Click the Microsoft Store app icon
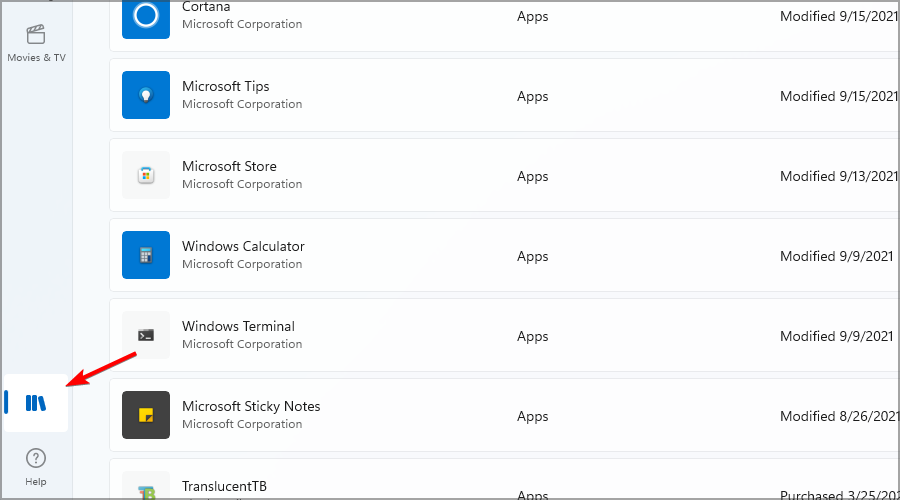Screen dimensions: 900x500 [146, 175]
